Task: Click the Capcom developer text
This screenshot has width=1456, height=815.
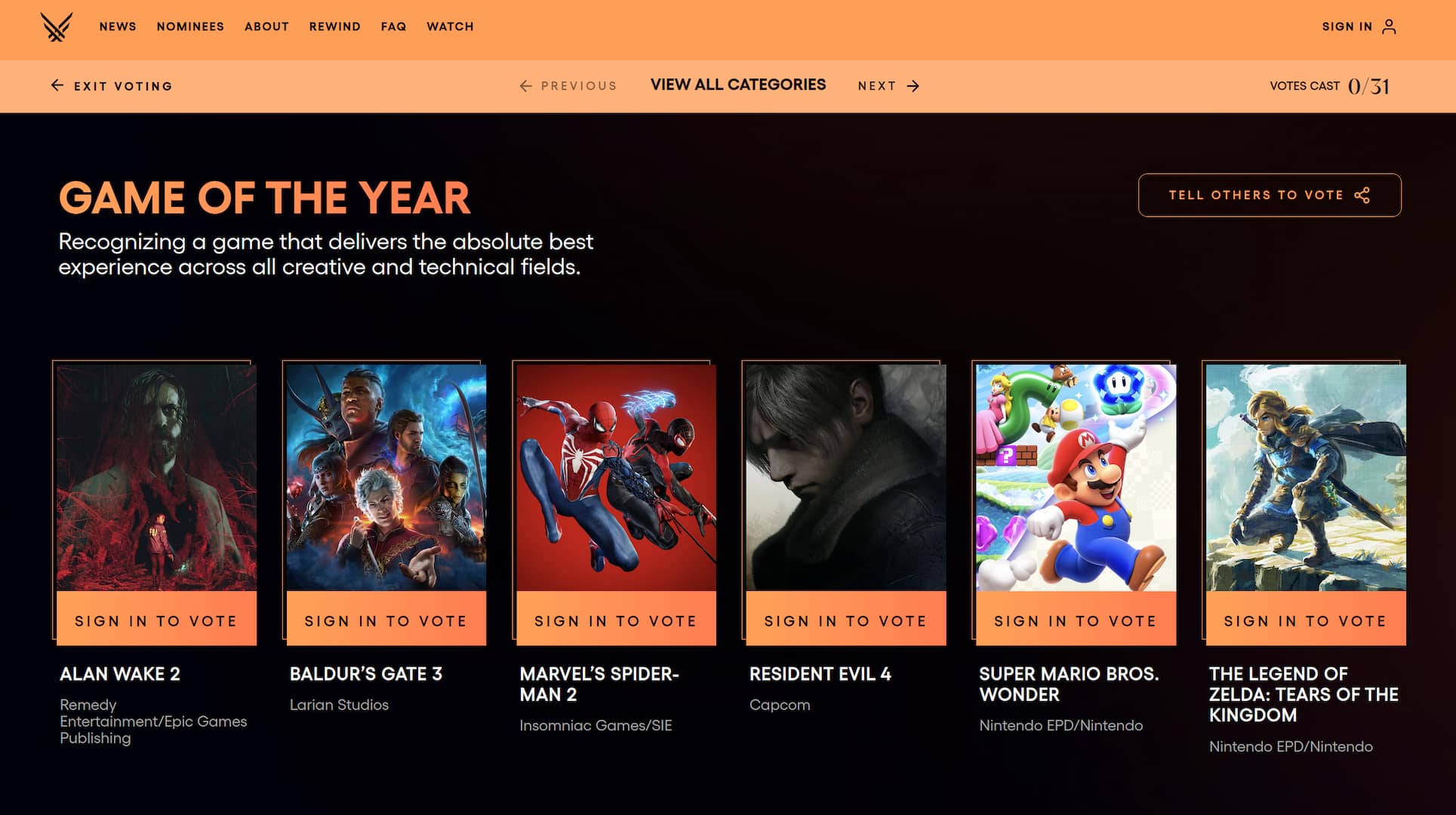Action: coord(780,705)
